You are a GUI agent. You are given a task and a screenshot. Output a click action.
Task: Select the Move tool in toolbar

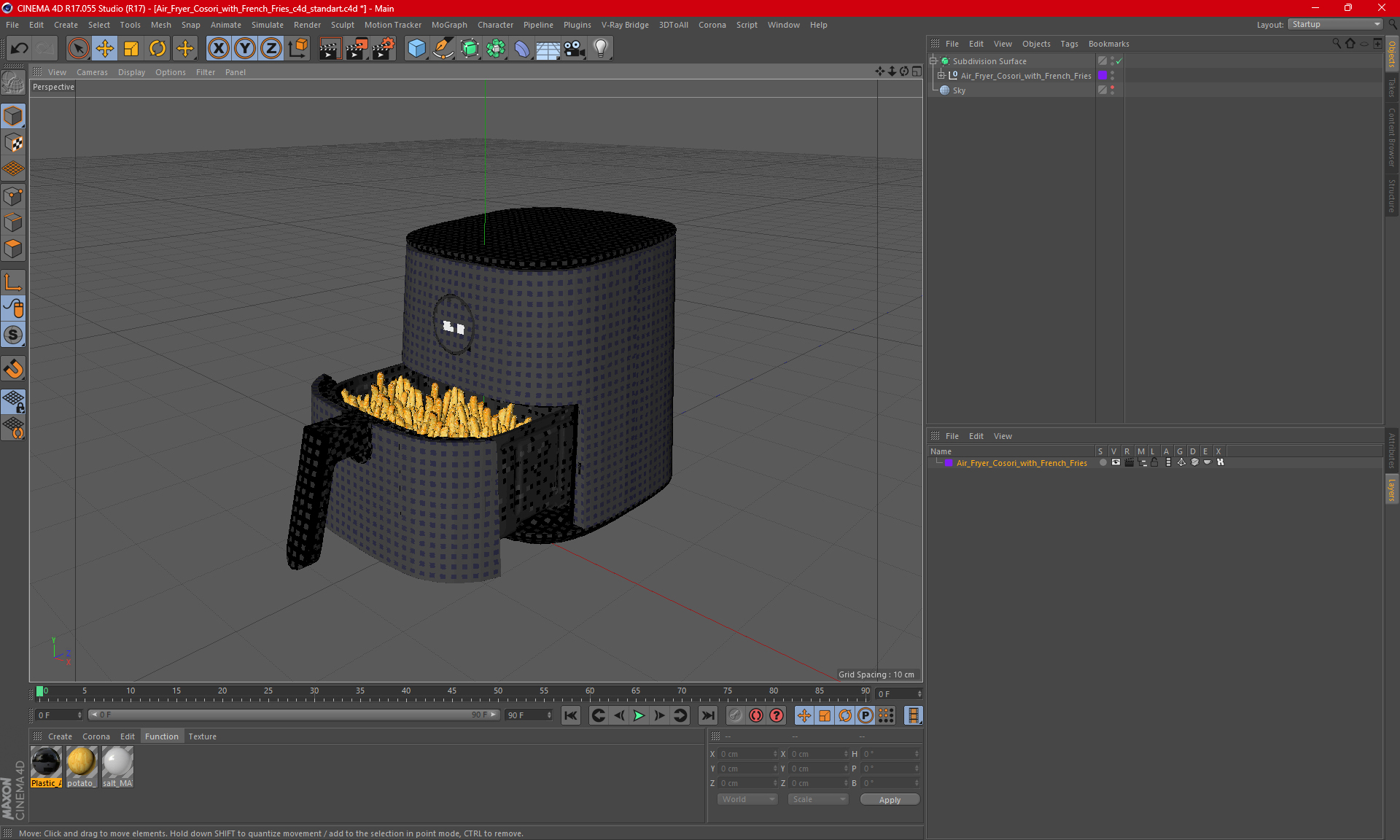(x=105, y=49)
